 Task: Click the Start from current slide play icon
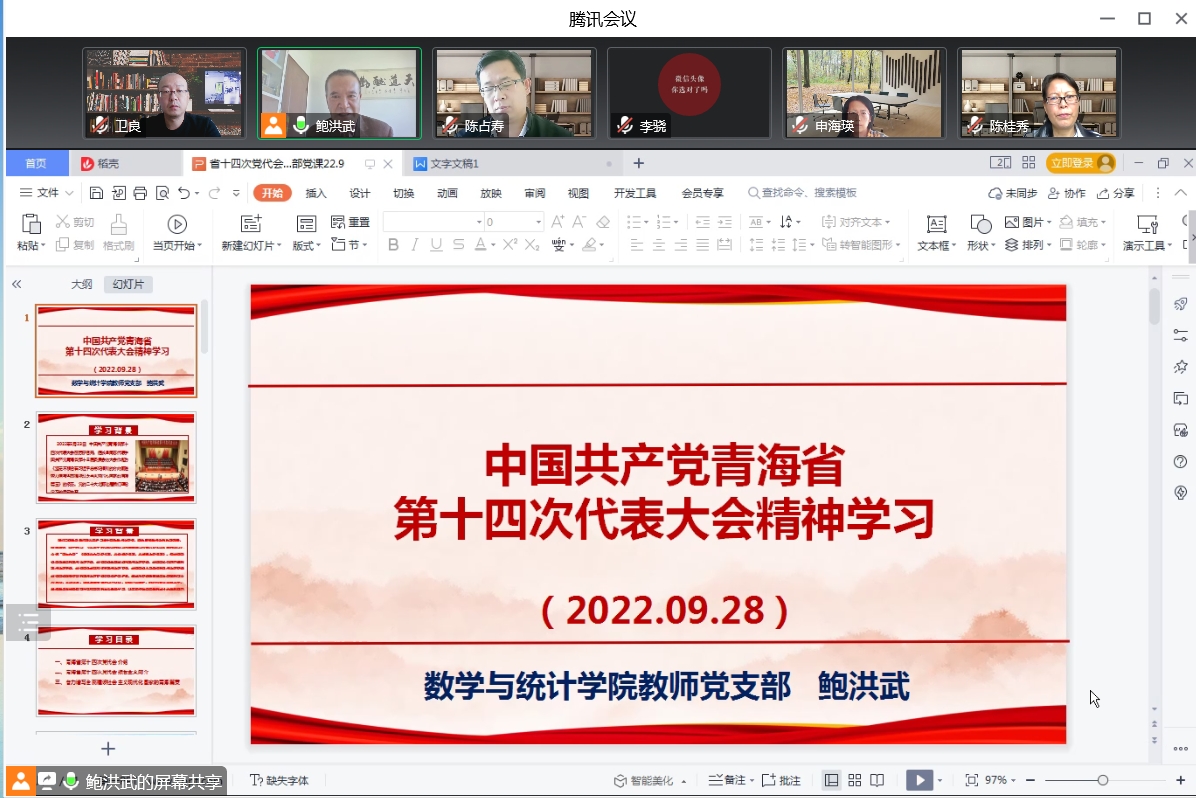(x=177, y=224)
